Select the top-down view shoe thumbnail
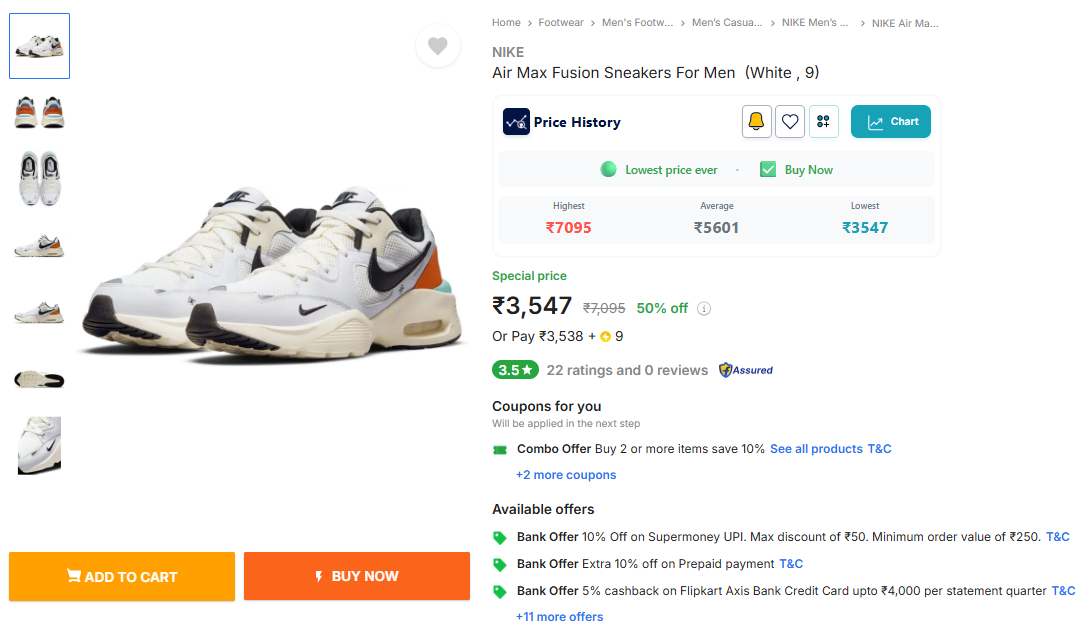The width and height of the screenshot is (1089, 626). point(39,178)
